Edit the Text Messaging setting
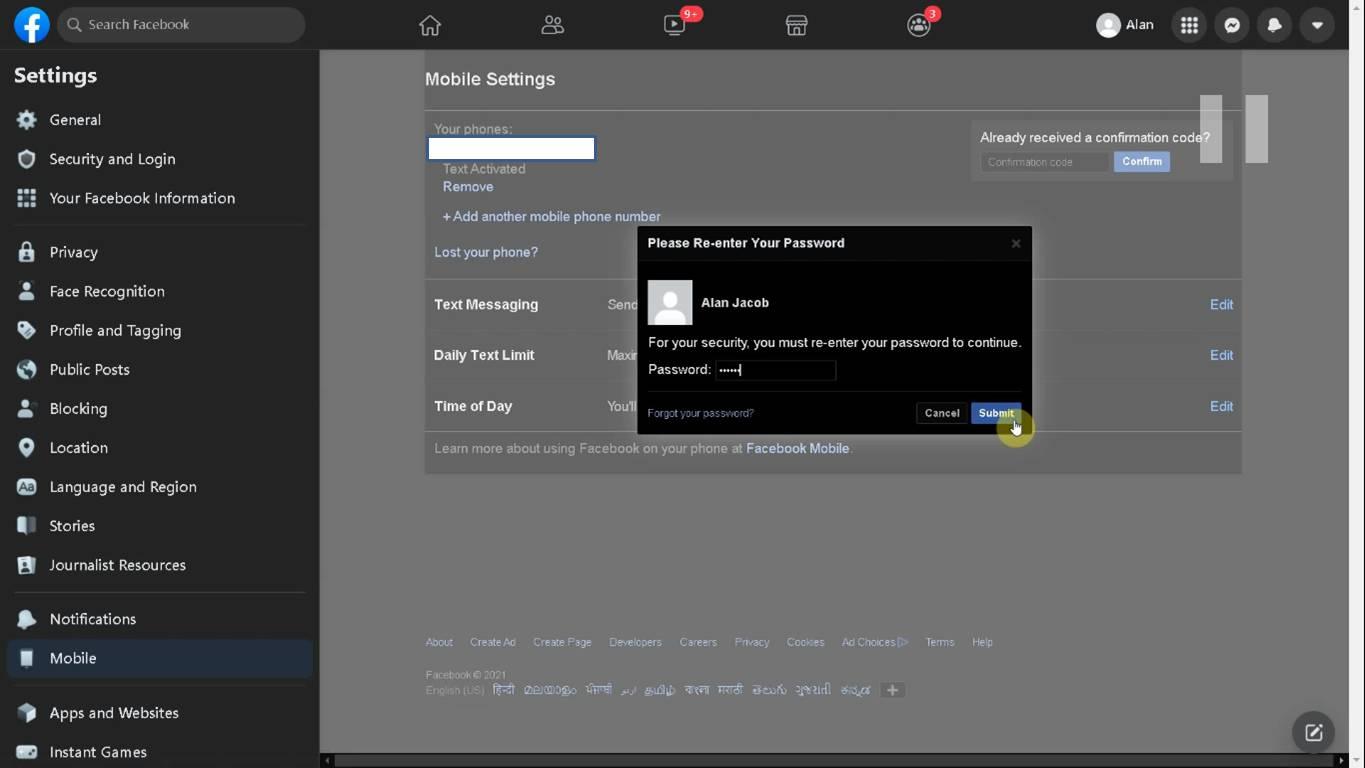The height and width of the screenshot is (768, 1365). click(1221, 305)
